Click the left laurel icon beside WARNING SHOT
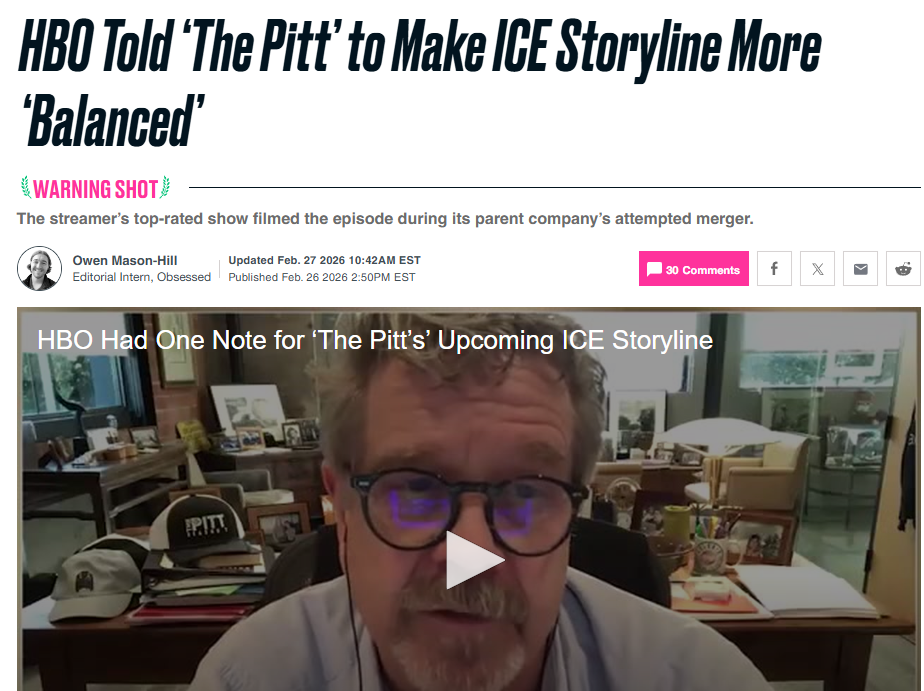924x691 pixels. tap(26, 187)
